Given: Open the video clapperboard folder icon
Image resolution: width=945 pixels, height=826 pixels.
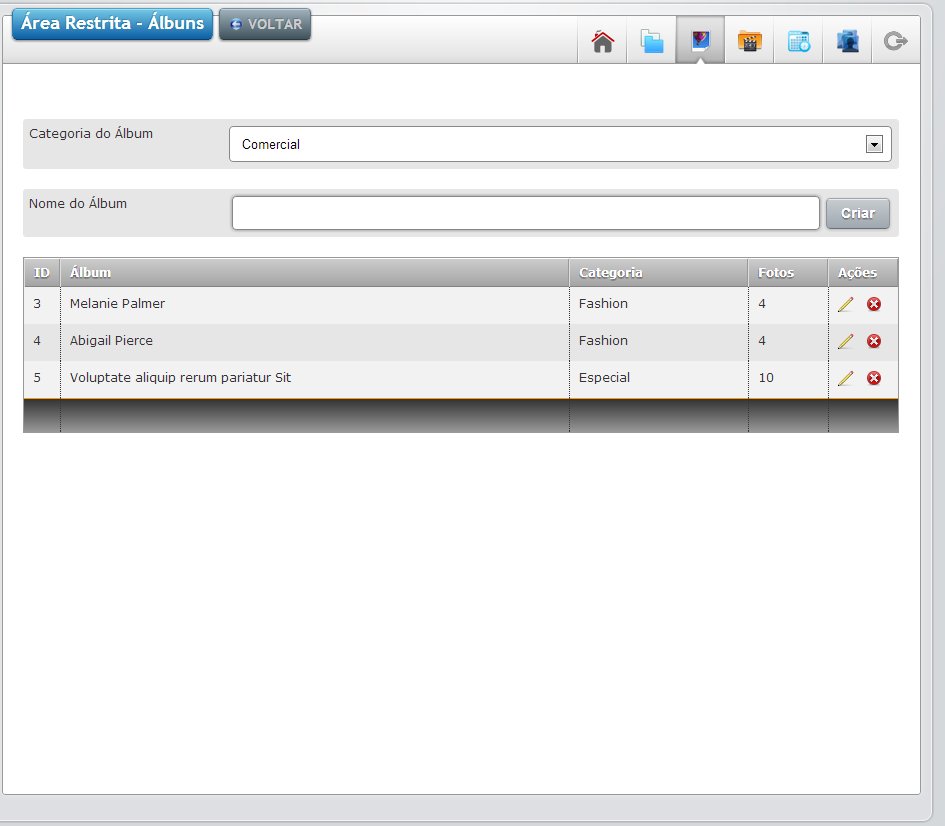Looking at the screenshot, I should [x=749, y=41].
